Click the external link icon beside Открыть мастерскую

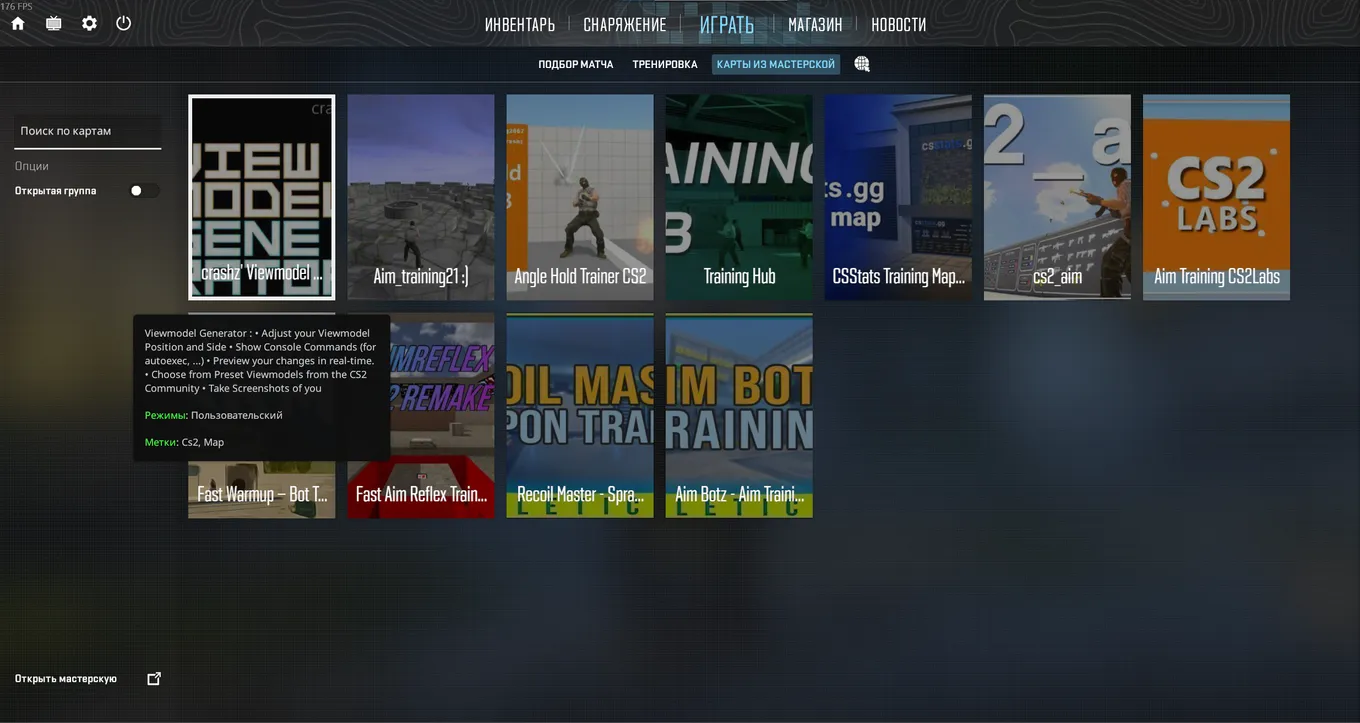coord(154,679)
